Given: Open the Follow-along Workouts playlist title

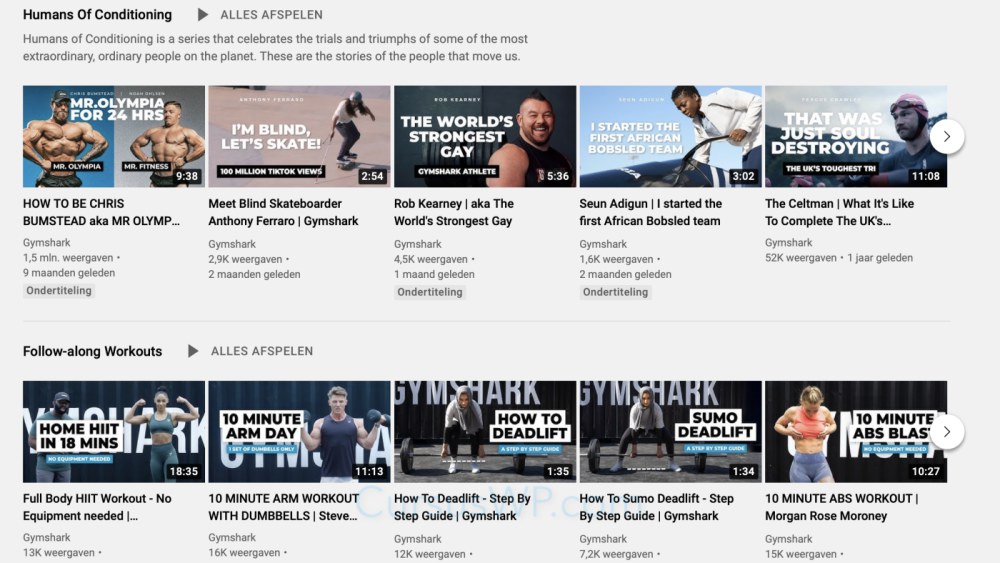Looking at the screenshot, I should tap(92, 351).
